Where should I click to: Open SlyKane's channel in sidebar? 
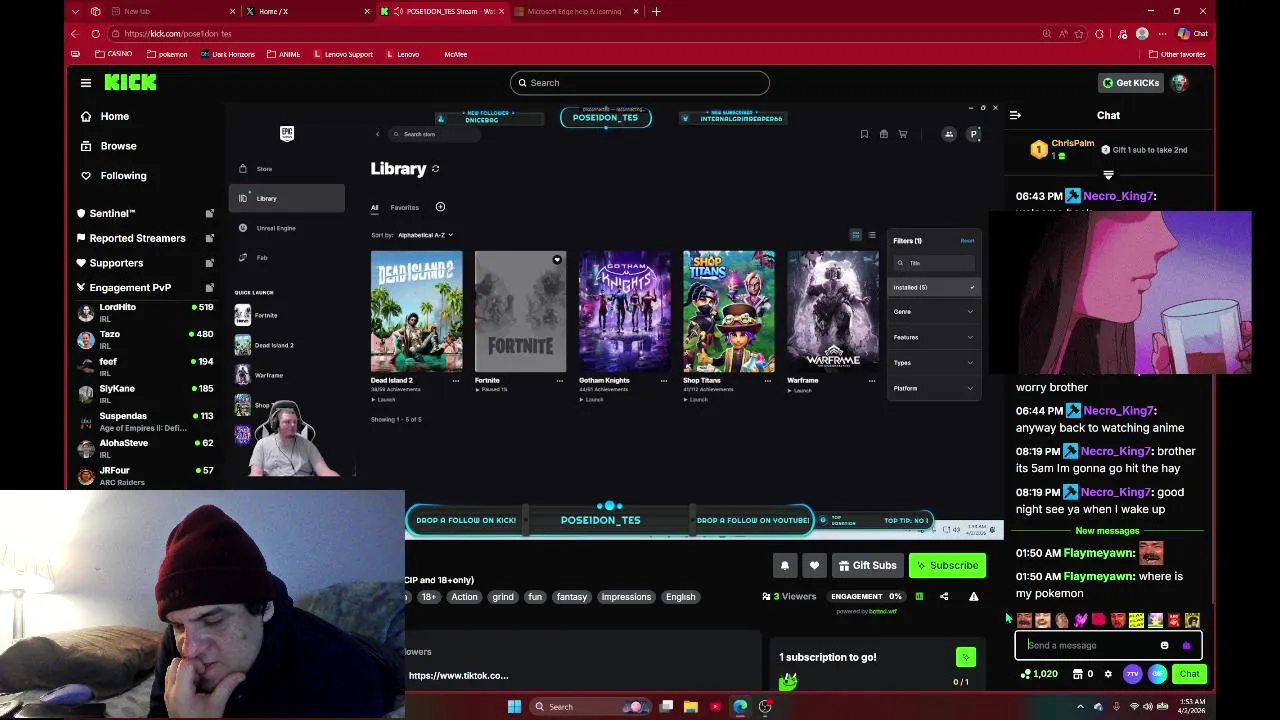pos(146,393)
